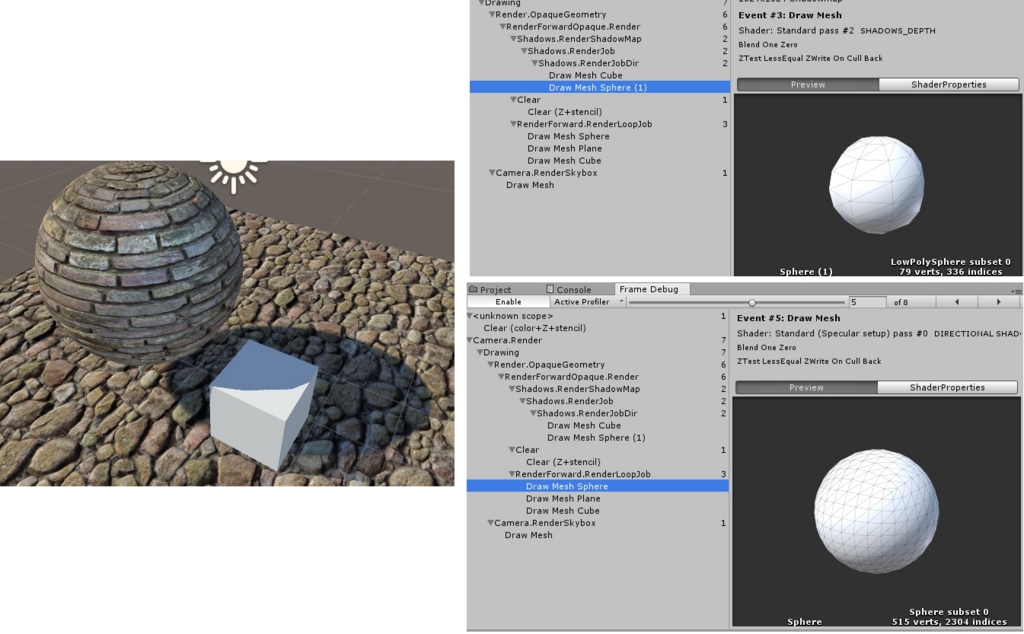Click the frame event slider handle

(x=752, y=302)
